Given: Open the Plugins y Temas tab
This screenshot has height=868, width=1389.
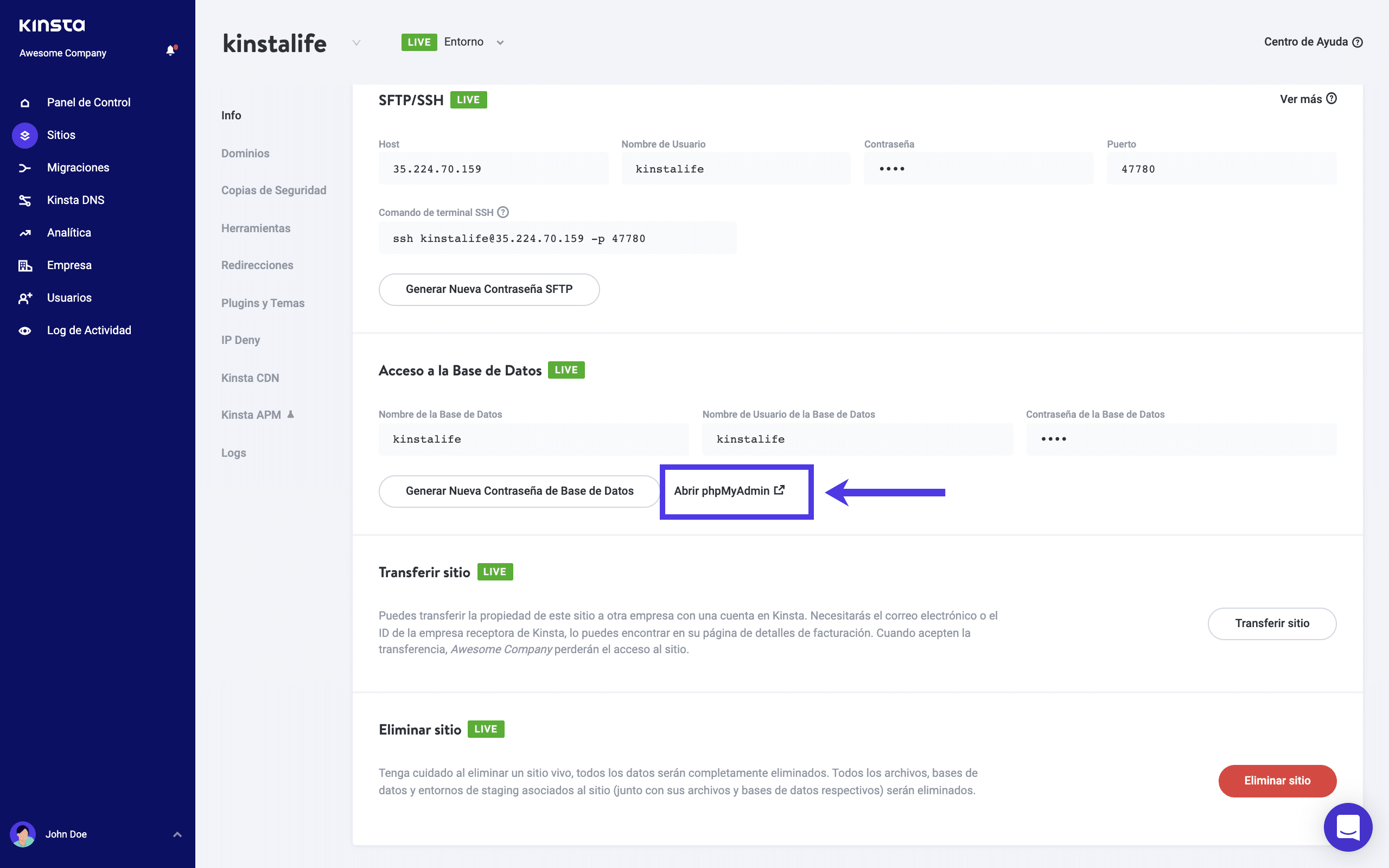Looking at the screenshot, I should (x=263, y=303).
